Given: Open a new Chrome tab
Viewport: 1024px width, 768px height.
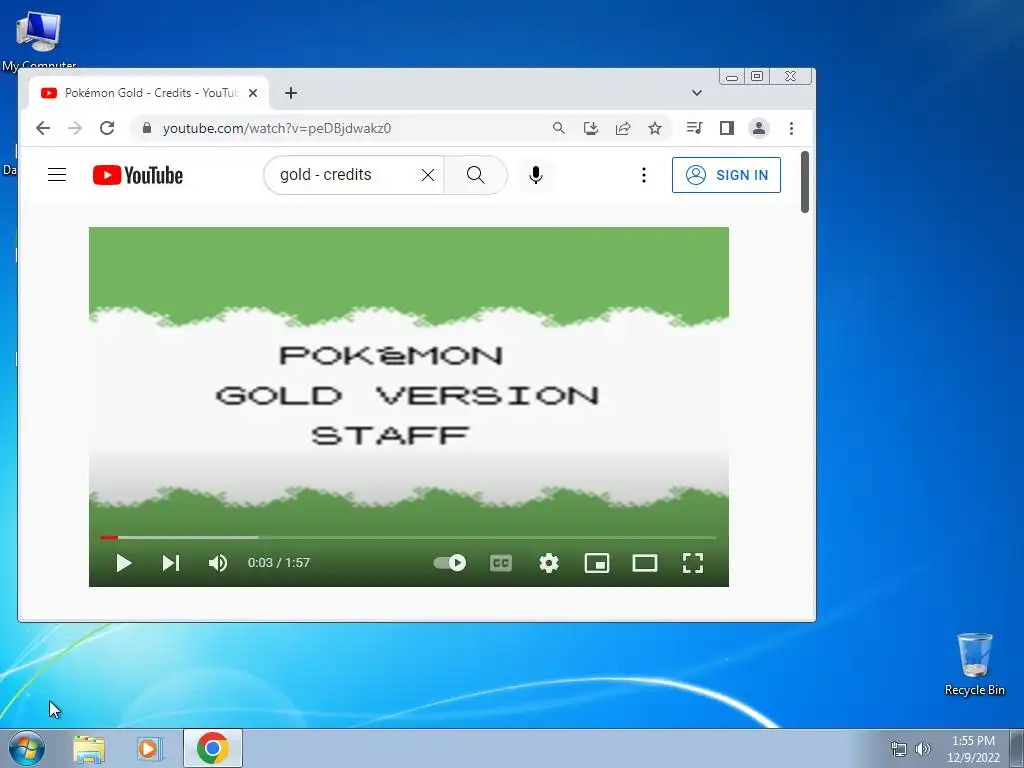Looking at the screenshot, I should pyautogui.click(x=291, y=93).
